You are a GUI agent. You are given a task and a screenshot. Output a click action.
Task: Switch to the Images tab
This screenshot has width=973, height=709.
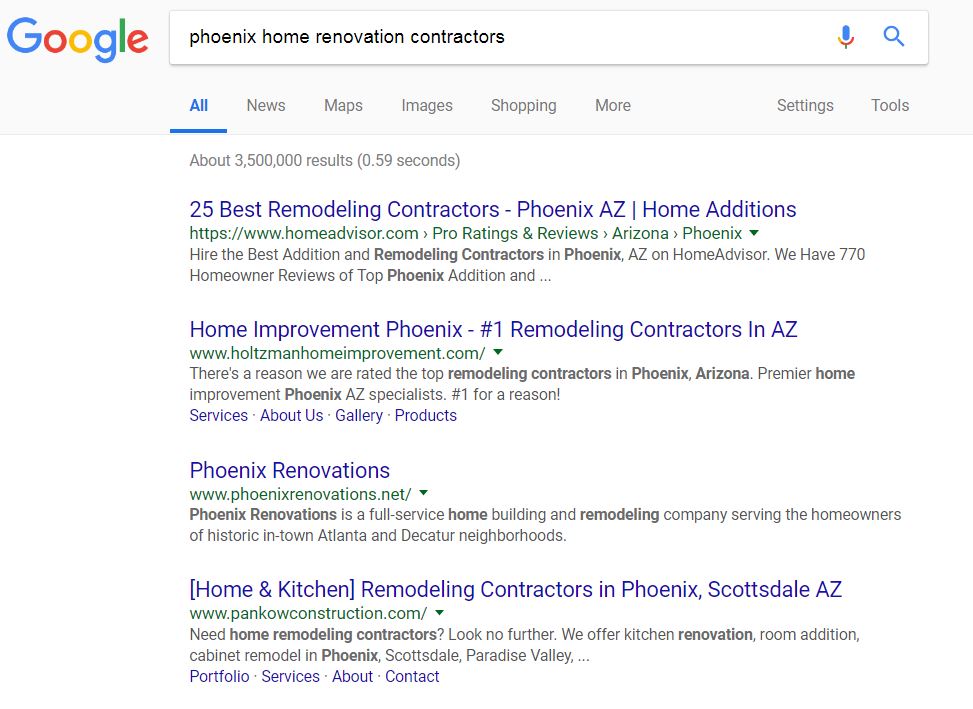pyautogui.click(x=427, y=105)
